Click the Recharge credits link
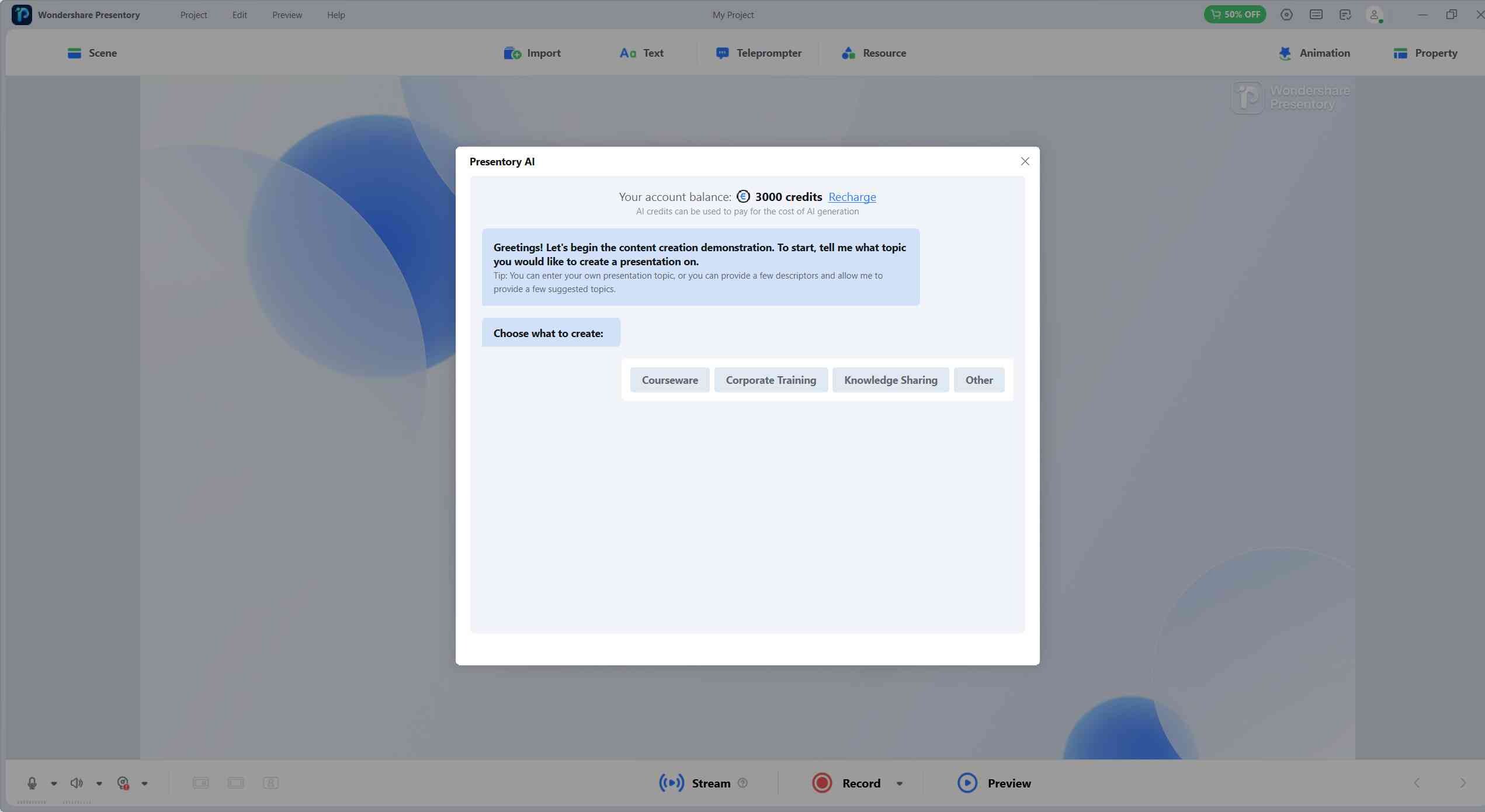Viewport: 1485px width, 812px height. (x=852, y=197)
